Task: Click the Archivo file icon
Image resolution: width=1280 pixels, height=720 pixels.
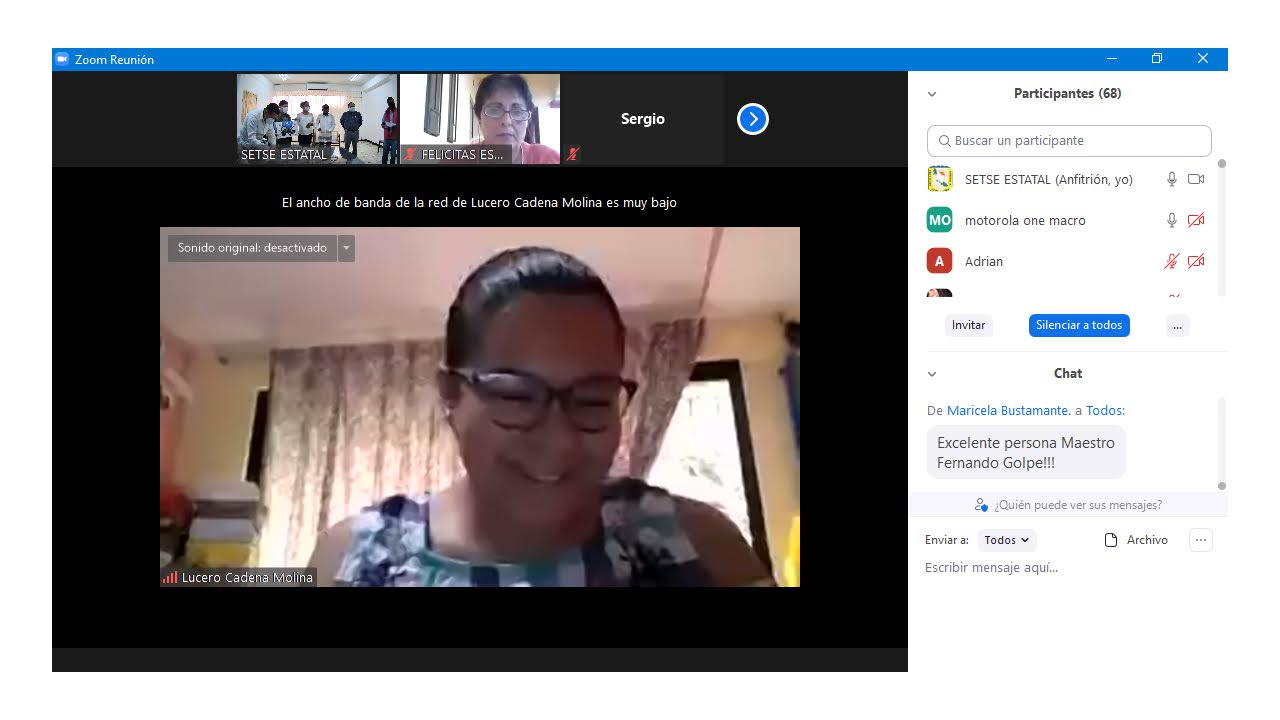Action: (x=1110, y=540)
